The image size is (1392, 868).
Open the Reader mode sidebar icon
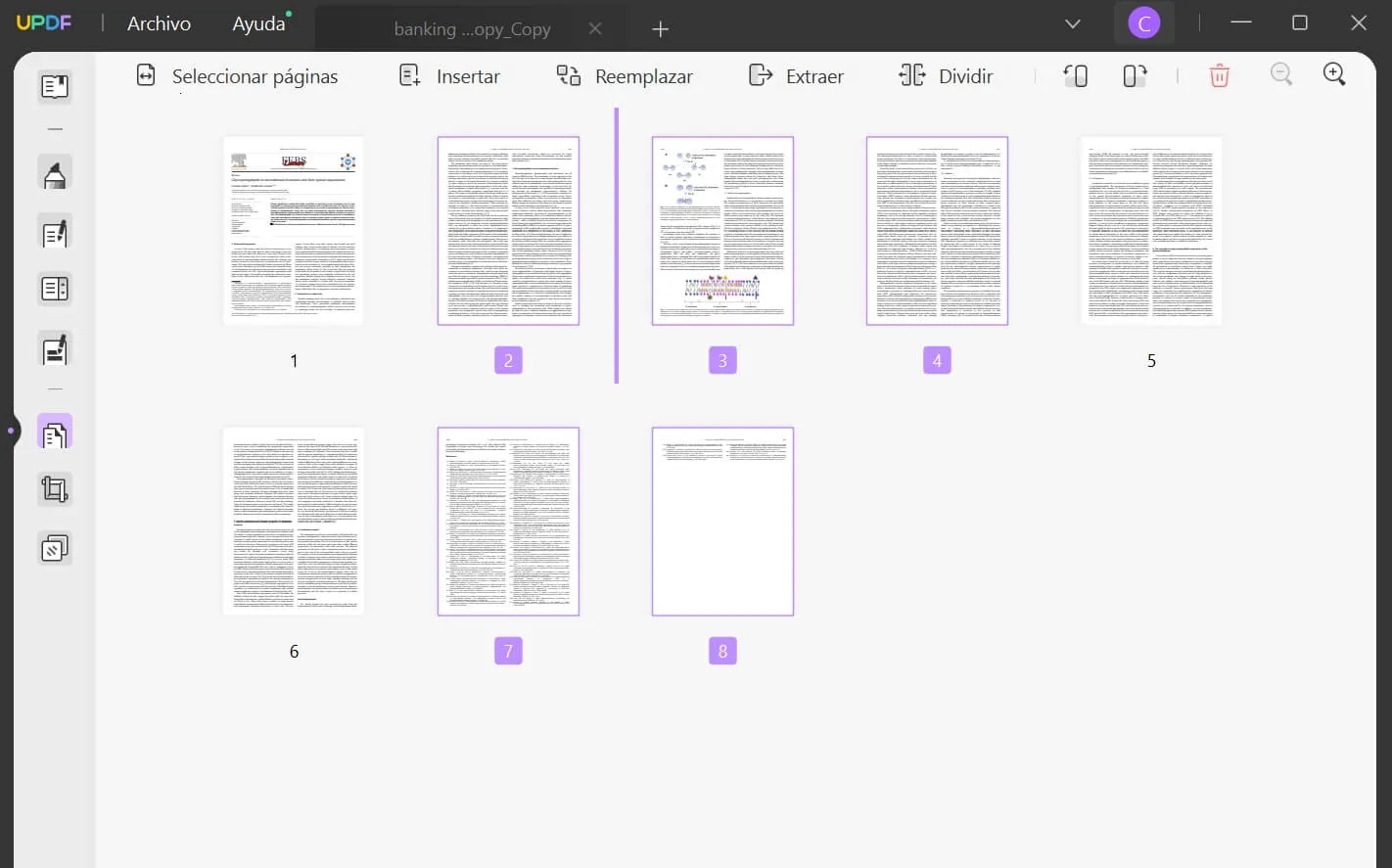(55, 87)
